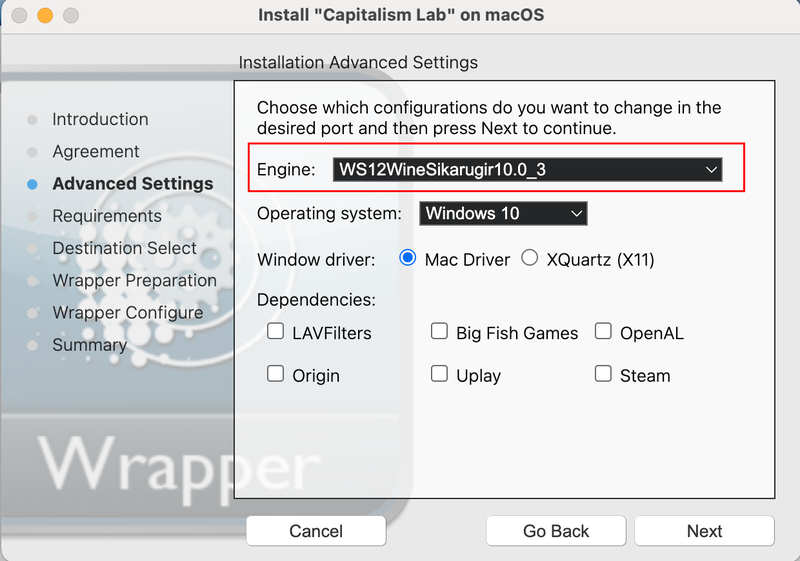Viewport: 800px width, 561px height.
Task: Click the Summary step in sidebar
Action: [89, 345]
